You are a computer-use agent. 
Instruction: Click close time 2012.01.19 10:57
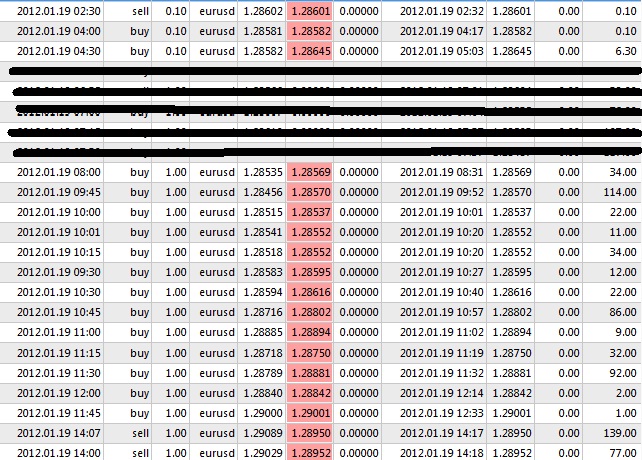click(441, 313)
